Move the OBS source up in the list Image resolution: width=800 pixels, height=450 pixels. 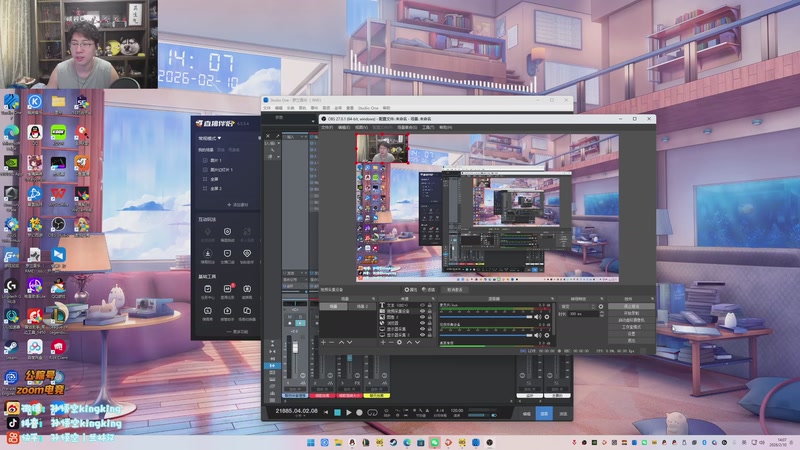409,342
